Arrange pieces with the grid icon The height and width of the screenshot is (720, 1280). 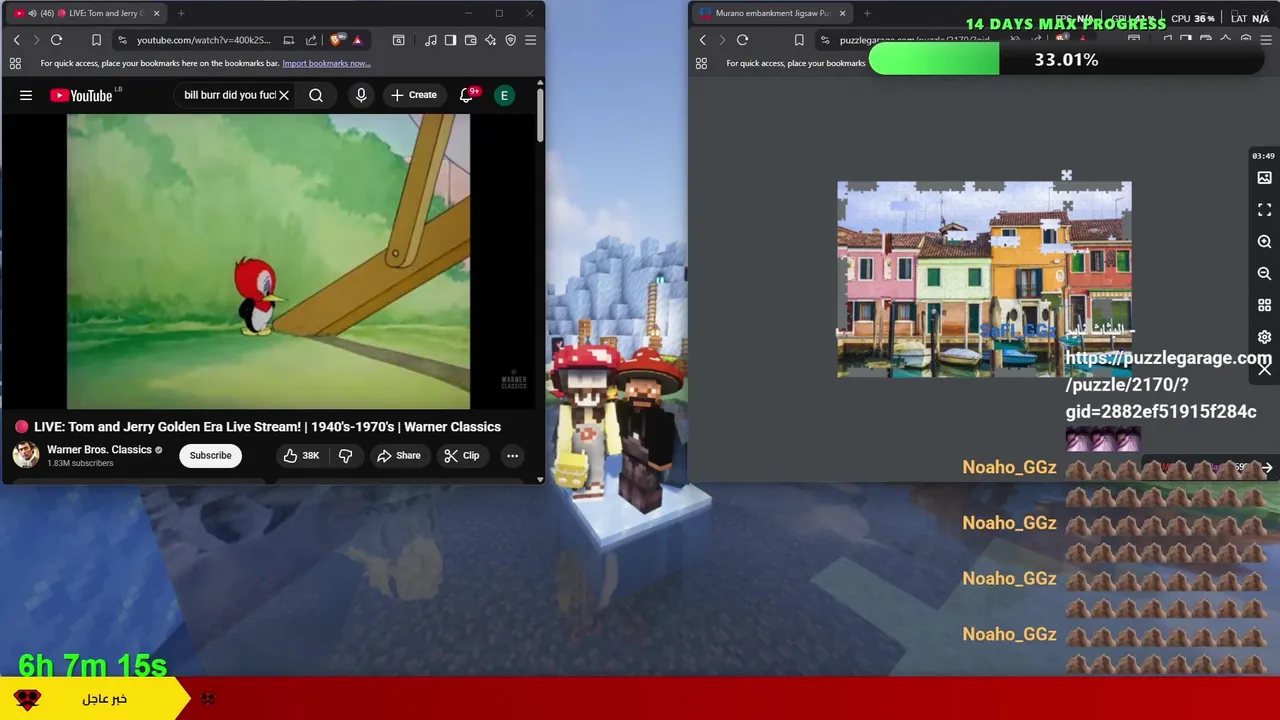coord(1264,305)
